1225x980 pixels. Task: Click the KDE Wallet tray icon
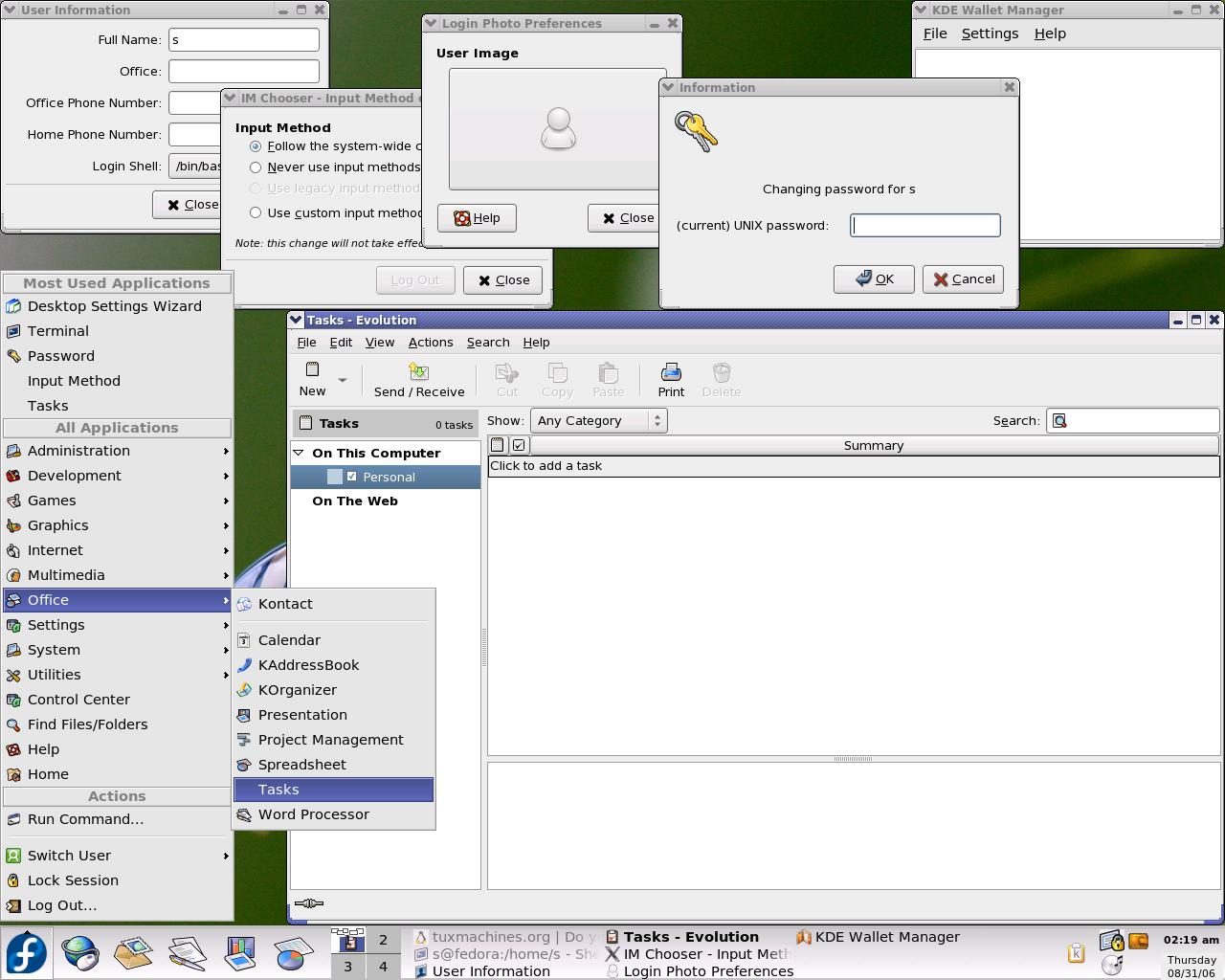[1138, 941]
